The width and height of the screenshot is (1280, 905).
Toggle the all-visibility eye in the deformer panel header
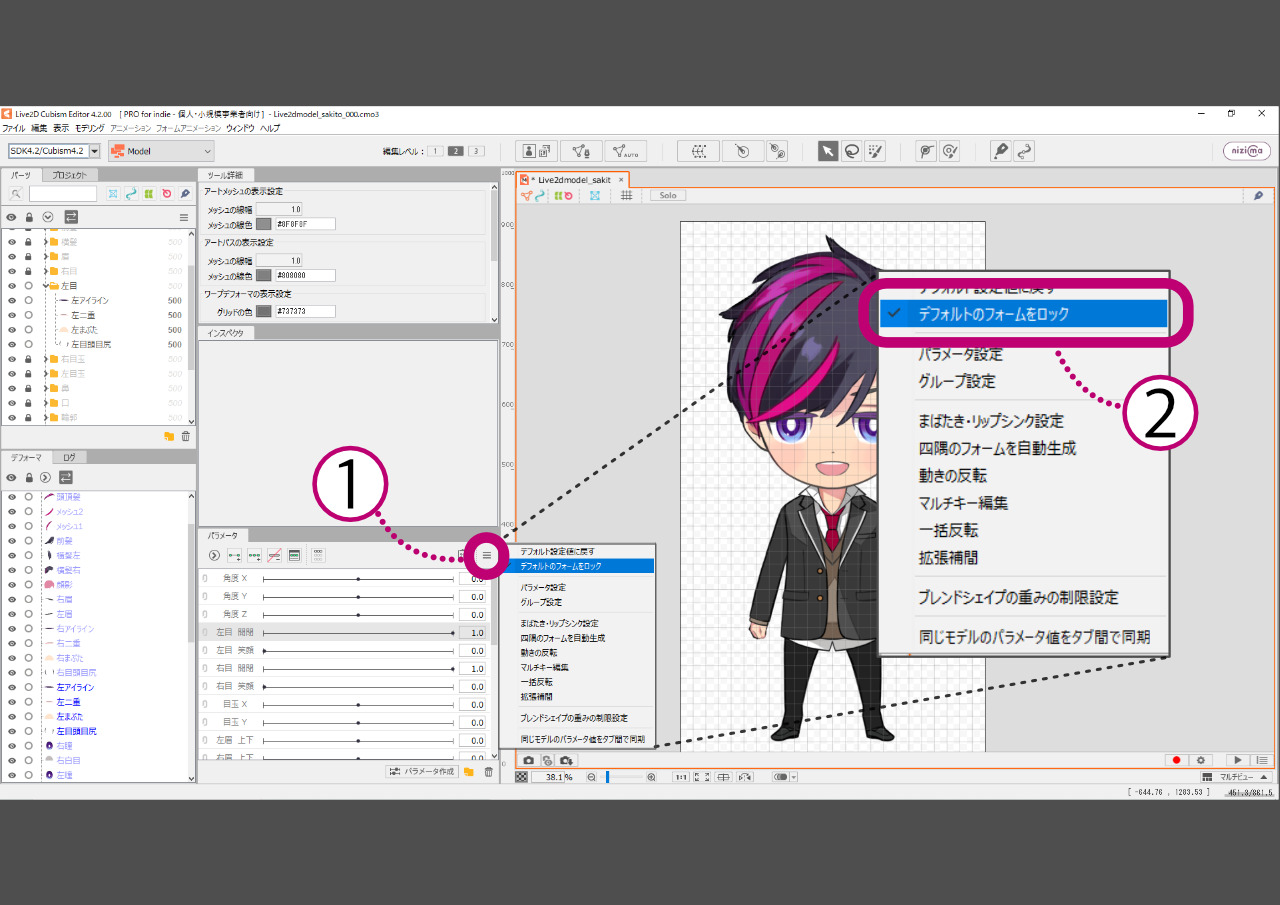12,478
